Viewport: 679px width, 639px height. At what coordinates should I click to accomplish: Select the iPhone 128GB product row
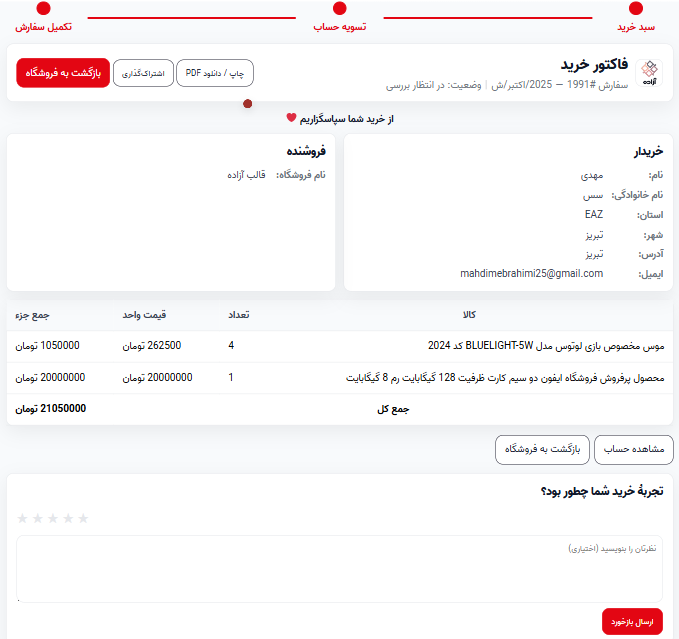(x=339, y=378)
